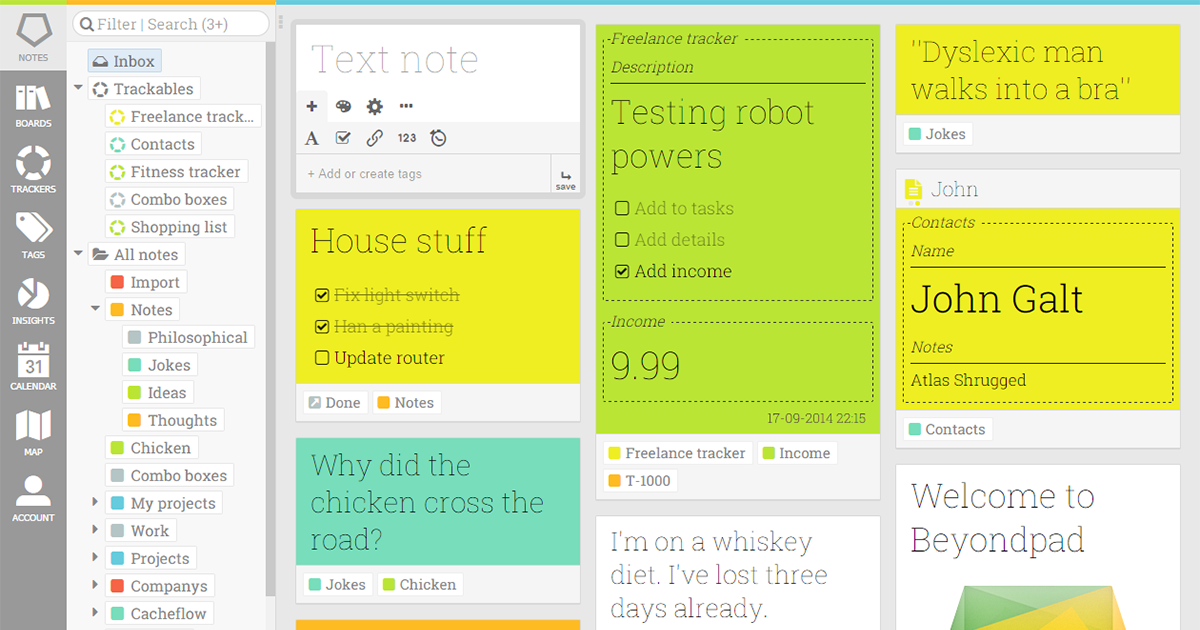The width and height of the screenshot is (1200, 630).
Task: Add a reminder with the timer icon
Action: [438, 138]
